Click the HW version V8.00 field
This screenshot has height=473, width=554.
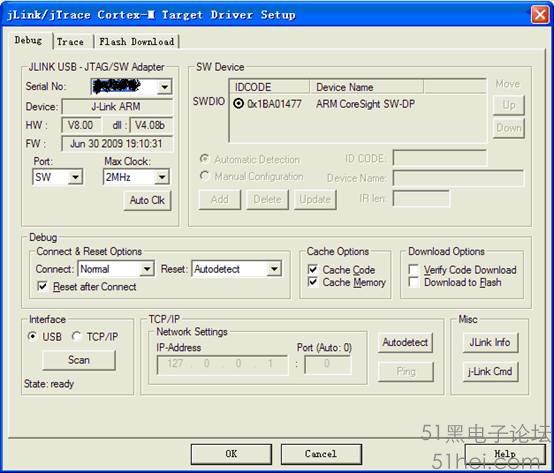[81, 125]
